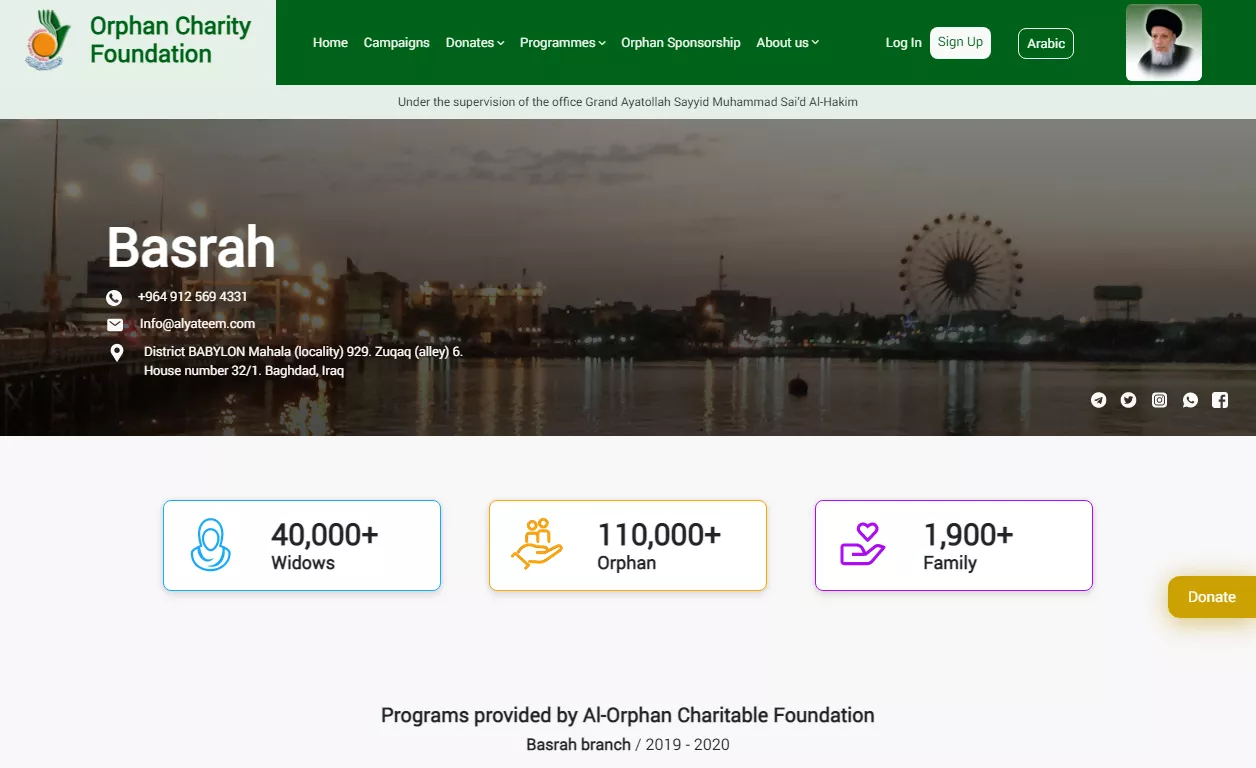Click the orphan hand icon in the Orphan card
The image size is (1256, 768).
click(537, 545)
